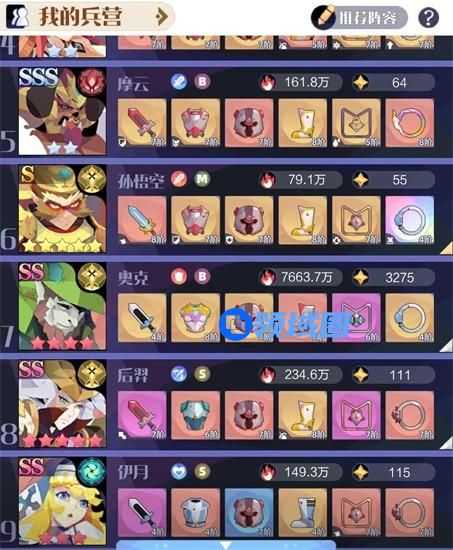The image size is (453, 550).
Task: Select the rainbow ring equipment of 孙悟空
Action: (409, 220)
